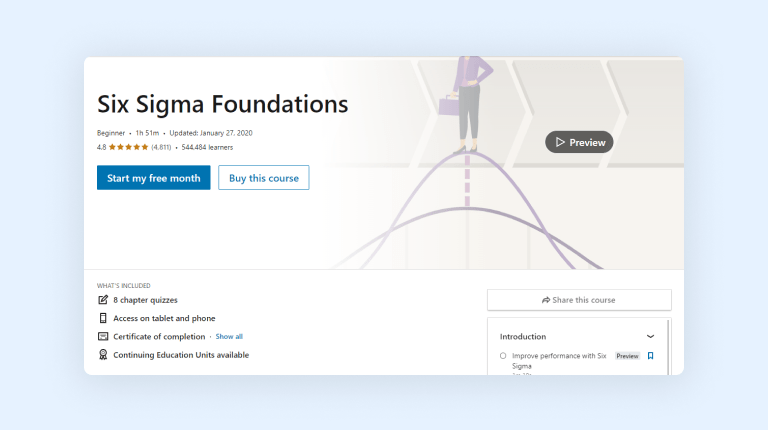The height and width of the screenshot is (430, 768).
Task: Click the Six Sigma Foundations course title
Action: (222, 104)
